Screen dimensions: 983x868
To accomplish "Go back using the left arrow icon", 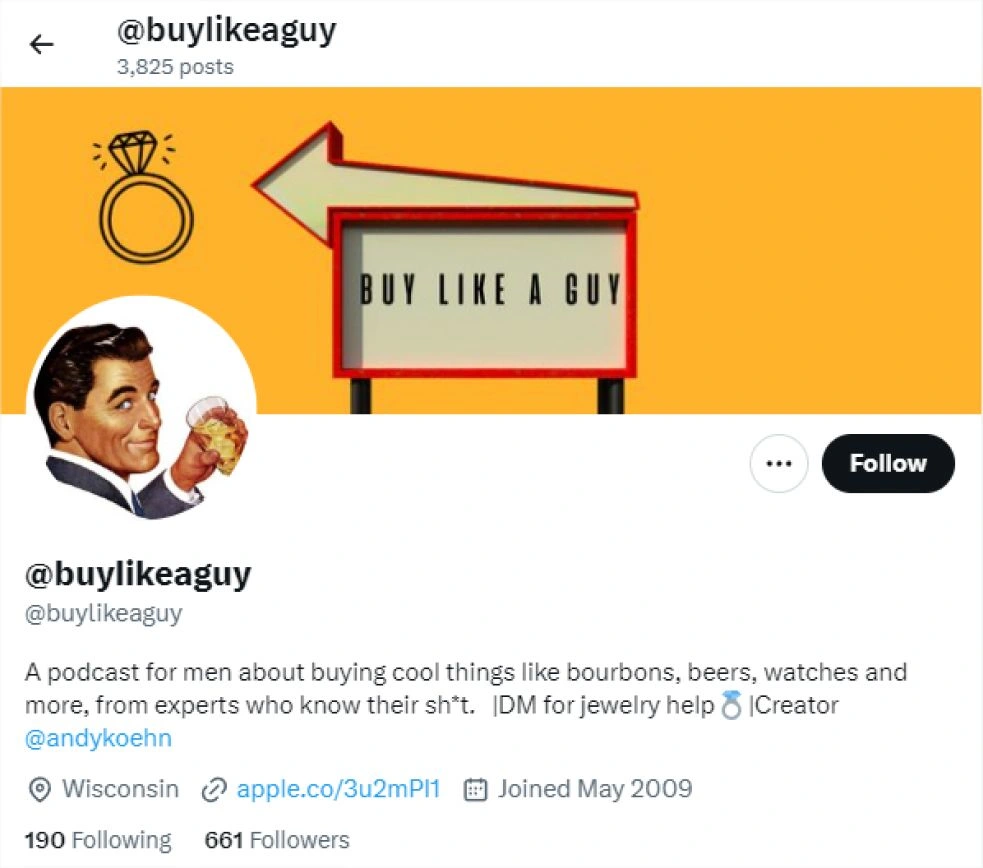I will coord(41,44).
